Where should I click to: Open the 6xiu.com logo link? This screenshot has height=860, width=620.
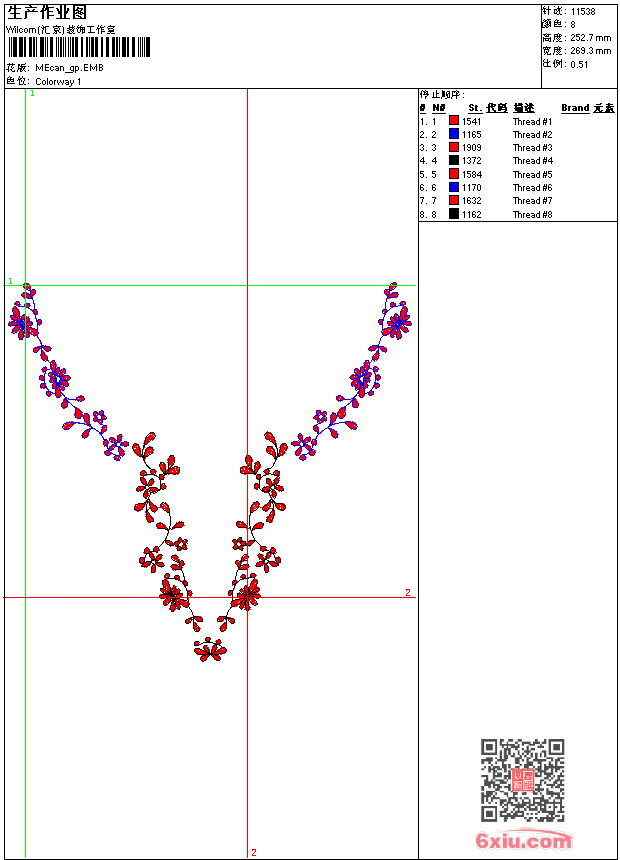[524, 841]
